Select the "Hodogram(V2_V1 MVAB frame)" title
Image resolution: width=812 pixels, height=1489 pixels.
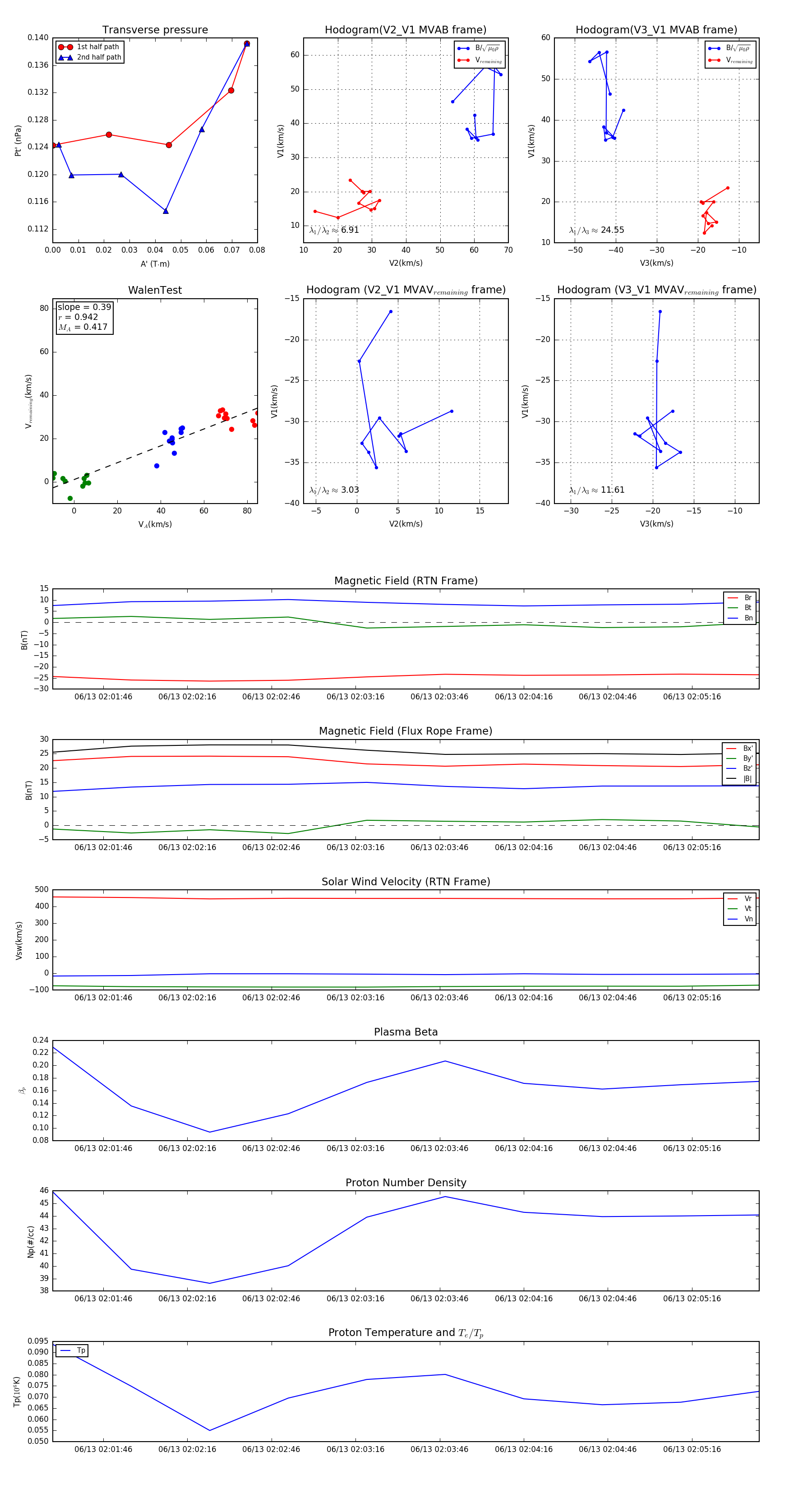pyautogui.click(x=405, y=30)
